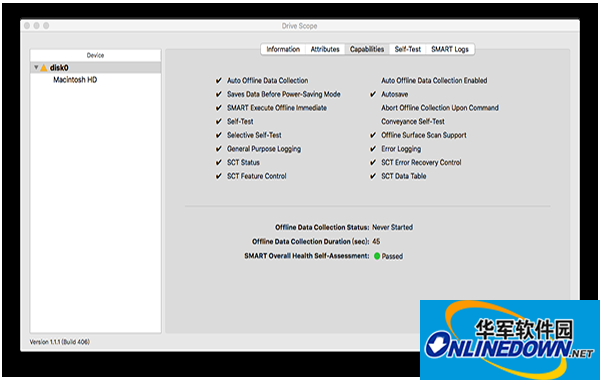Select the Macintosh HD volume

(x=75, y=80)
